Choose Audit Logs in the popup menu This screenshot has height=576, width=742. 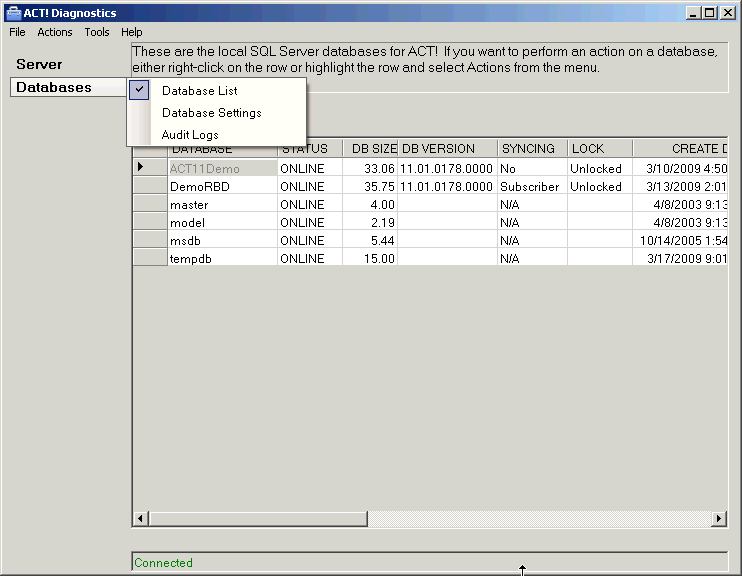[x=190, y=135]
